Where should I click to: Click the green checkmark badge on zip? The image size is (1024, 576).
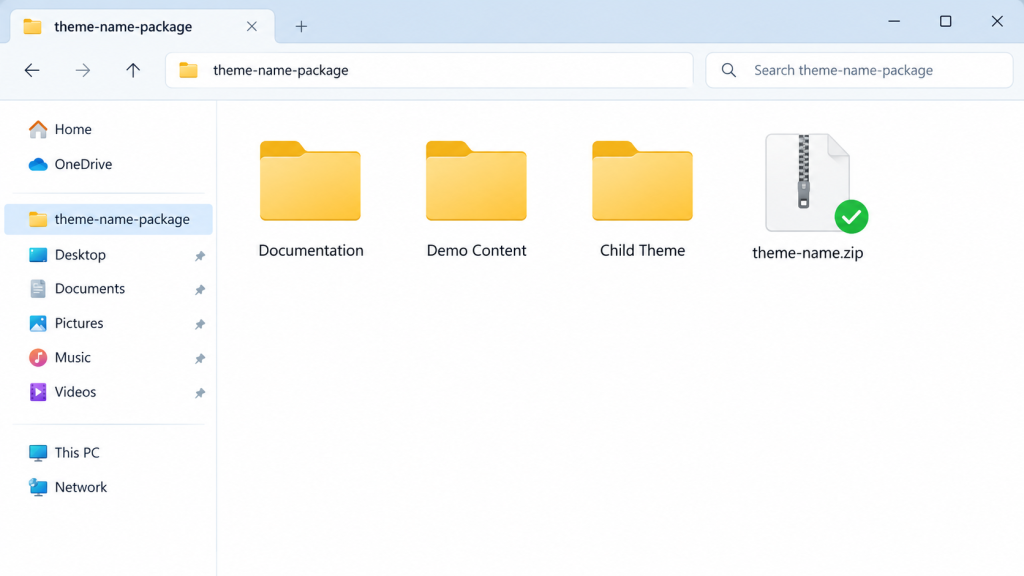(x=851, y=217)
